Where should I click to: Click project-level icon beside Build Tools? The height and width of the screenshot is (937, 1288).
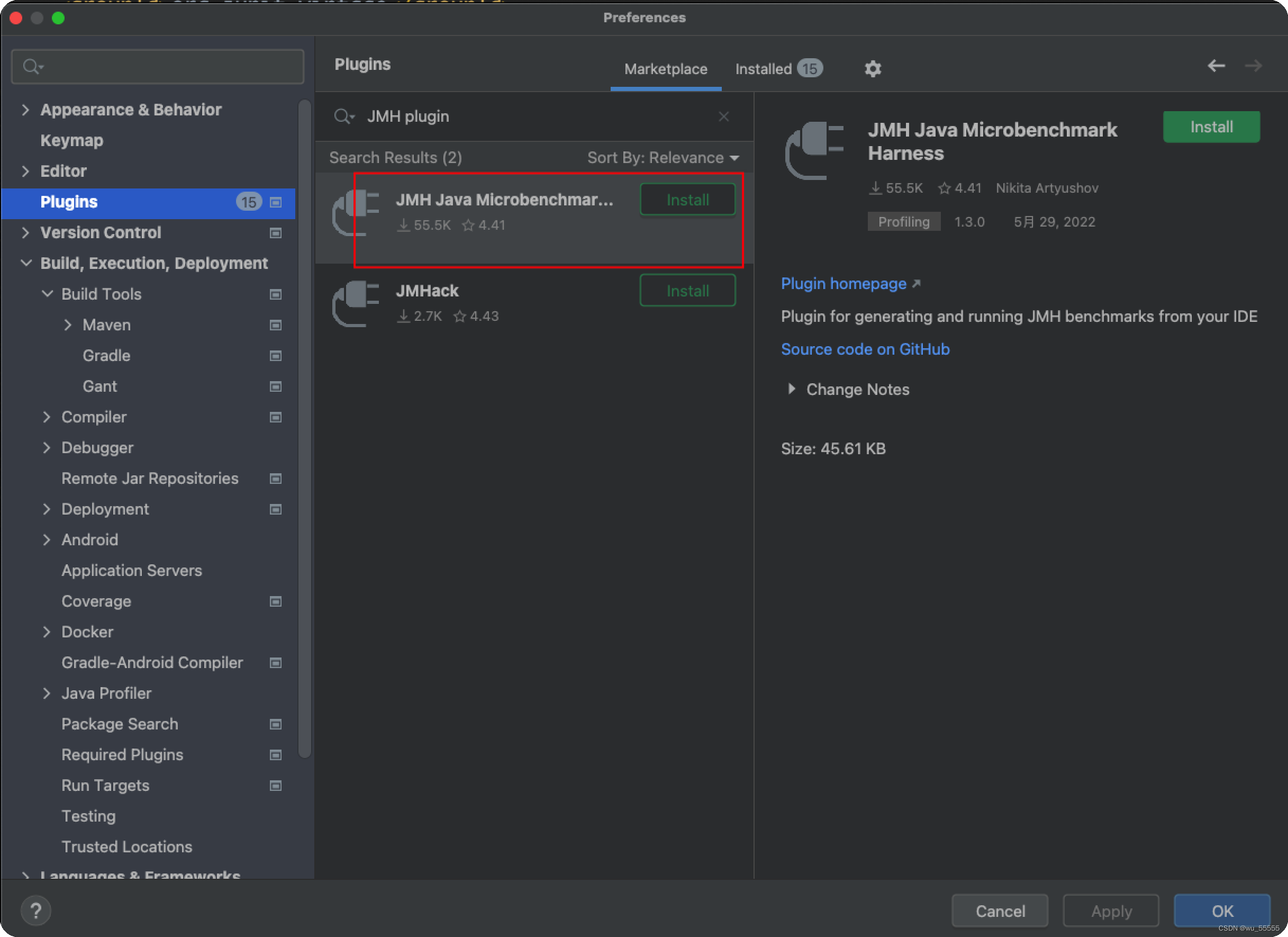tap(275, 294)
